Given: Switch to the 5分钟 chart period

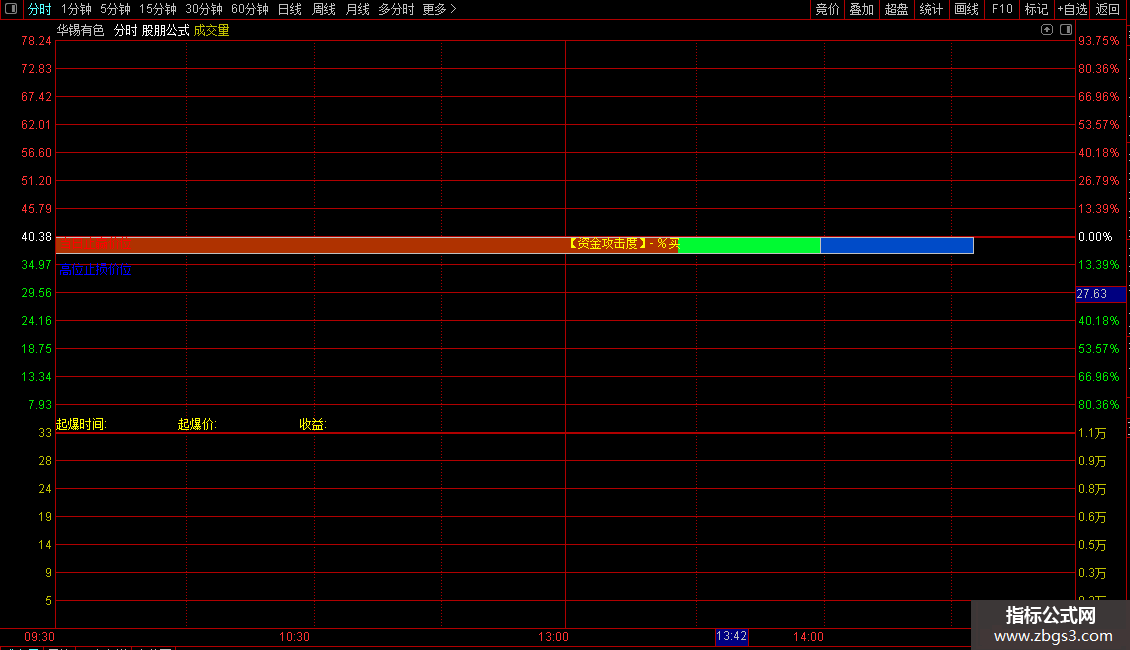Looking at the screenshot, I should 115,9.
